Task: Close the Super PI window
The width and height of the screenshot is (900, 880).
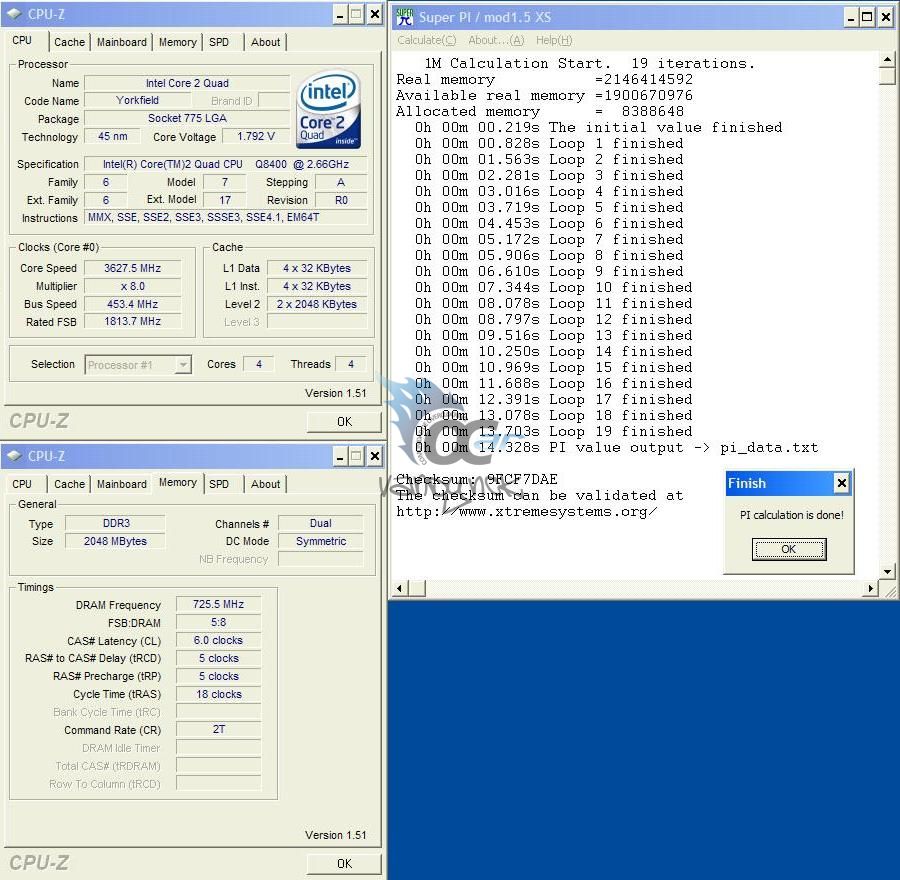Action: [x=886, y=17]
